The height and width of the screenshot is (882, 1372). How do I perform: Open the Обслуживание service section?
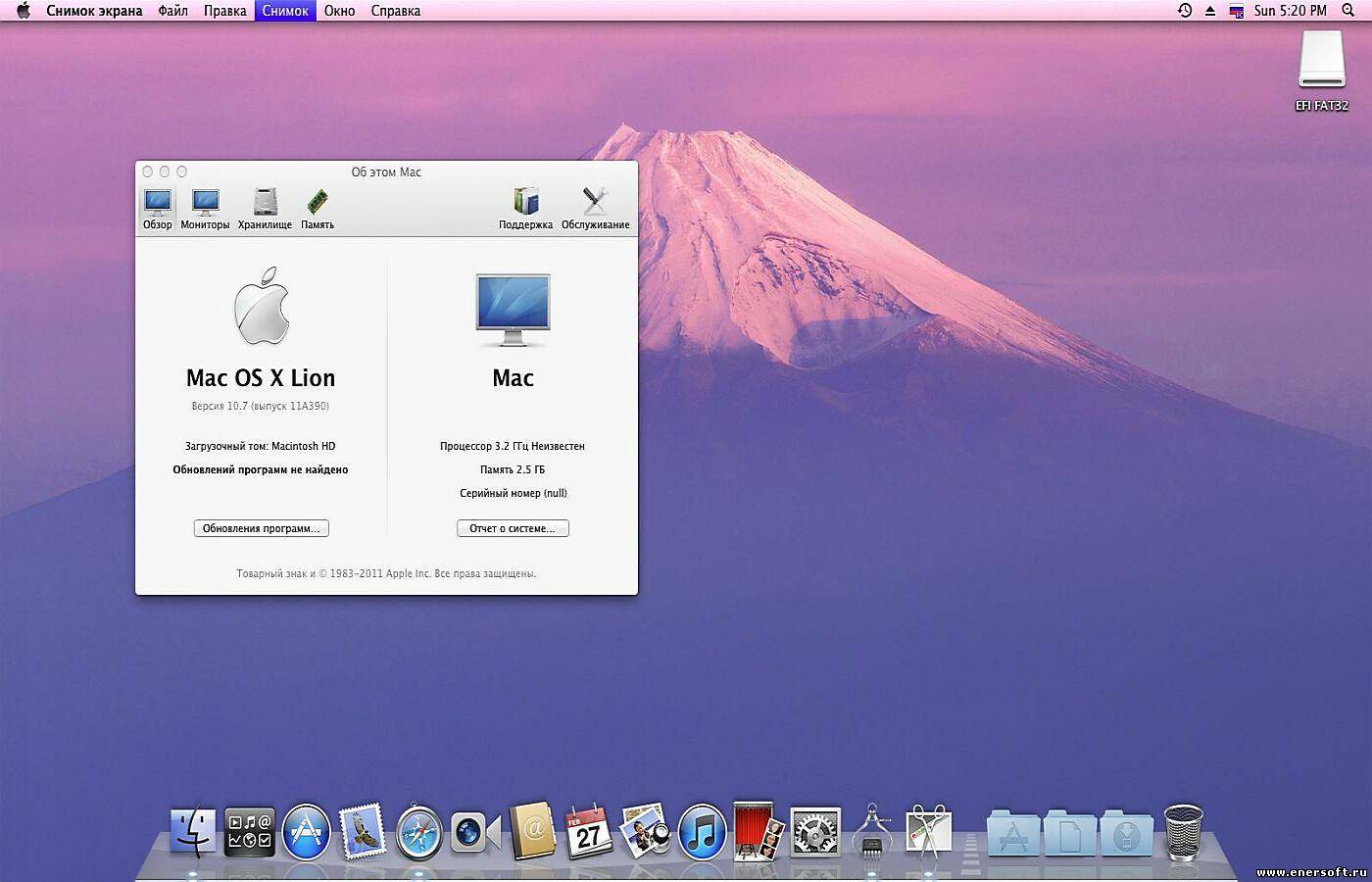pos(595,210)
